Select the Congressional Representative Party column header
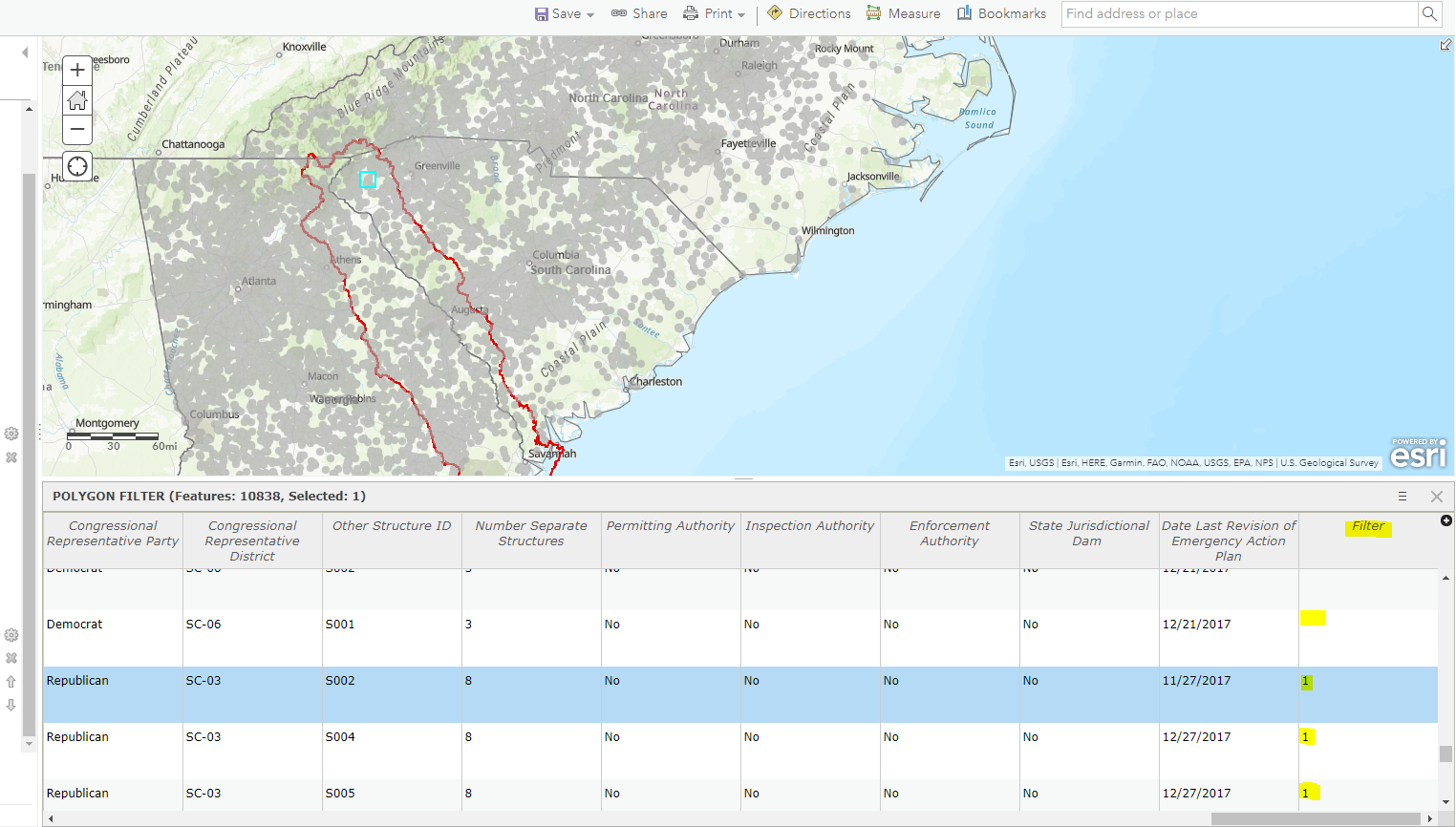The width and height of the screenshot is (1456, 827). (x=112, y=533)
